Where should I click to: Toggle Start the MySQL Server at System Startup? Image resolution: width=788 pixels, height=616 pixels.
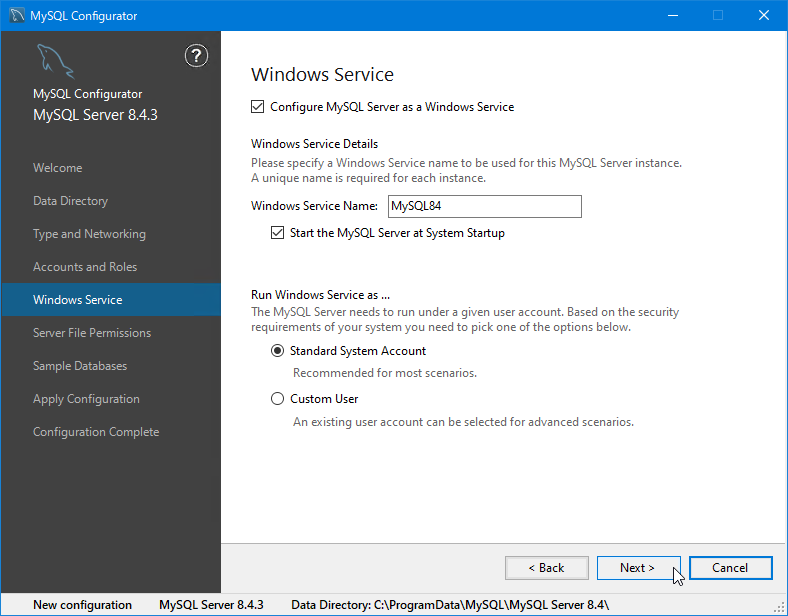pyautogui.click(x=277, y=233)
